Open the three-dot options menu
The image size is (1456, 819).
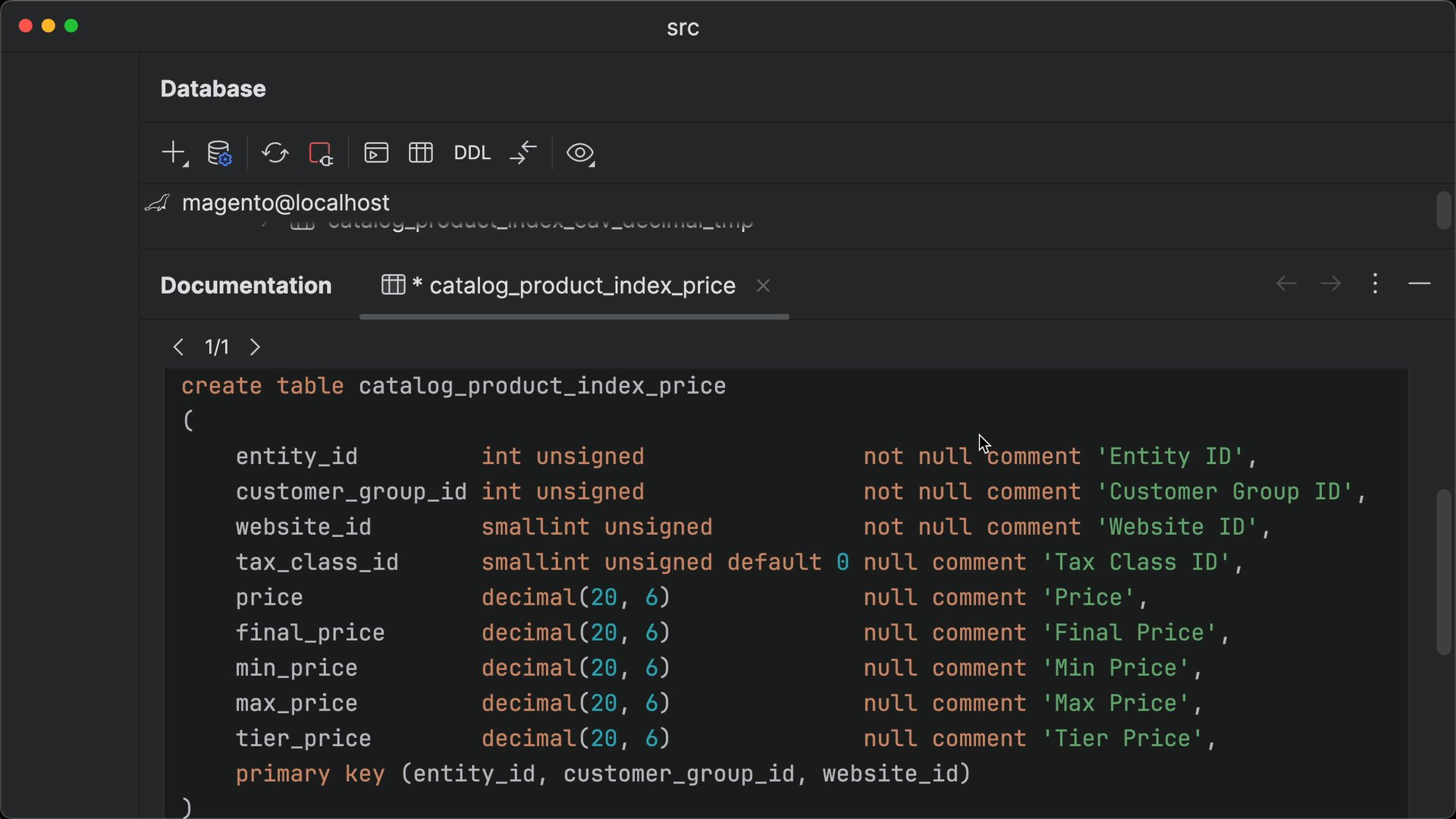point(1375,284)
